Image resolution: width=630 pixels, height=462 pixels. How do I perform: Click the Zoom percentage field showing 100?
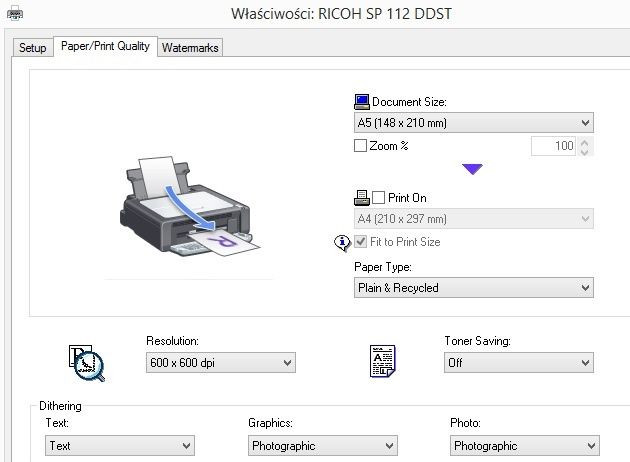tap(553, 146)
